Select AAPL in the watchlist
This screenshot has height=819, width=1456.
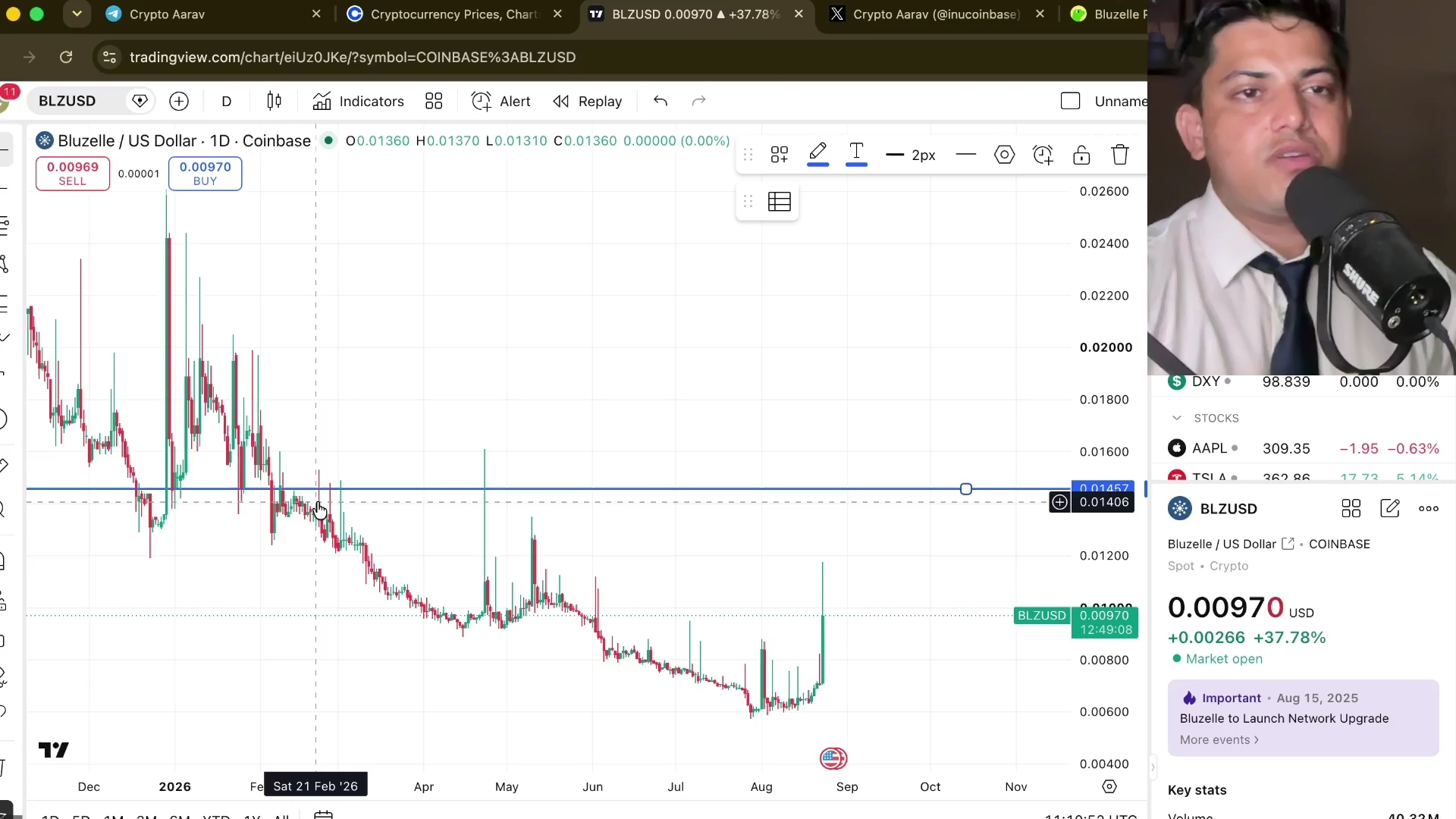click(1303, 448)
